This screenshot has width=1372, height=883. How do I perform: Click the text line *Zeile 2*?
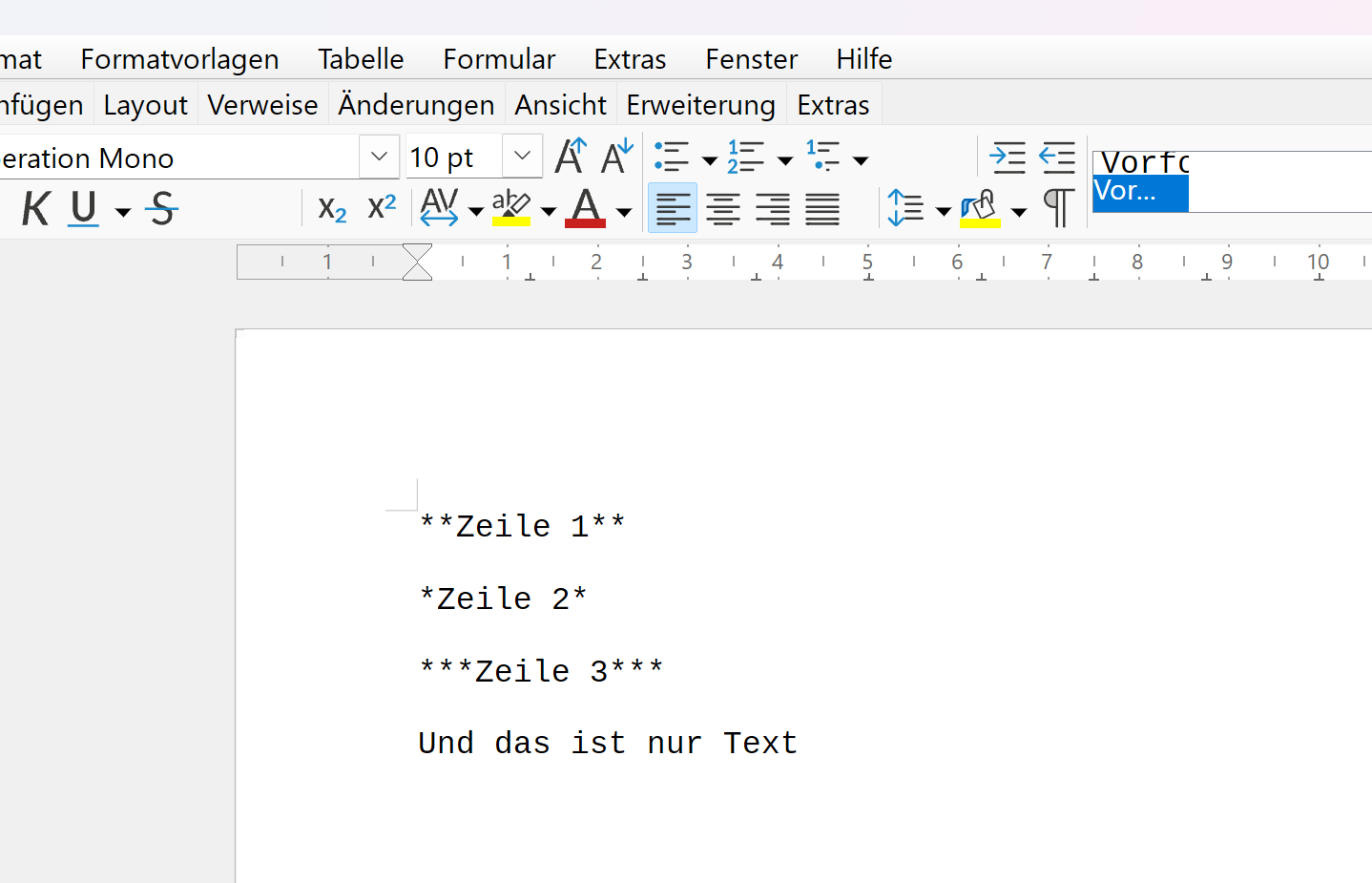[503, 599]
